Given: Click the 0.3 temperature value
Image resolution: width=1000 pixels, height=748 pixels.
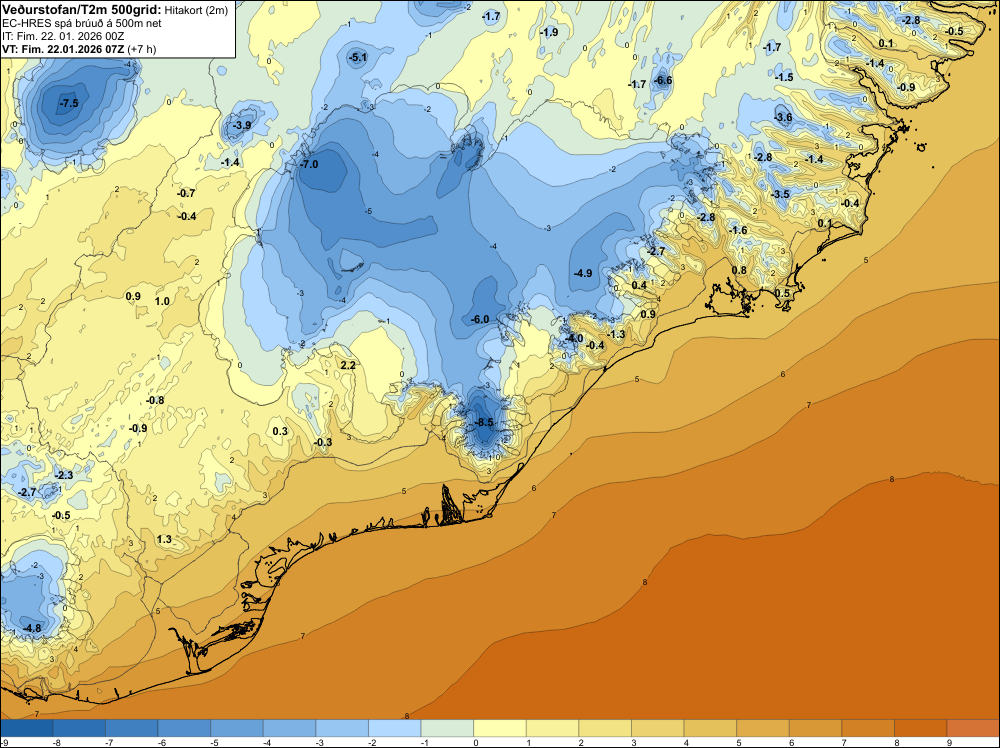Looking at the screenshot, I should 280,431.
